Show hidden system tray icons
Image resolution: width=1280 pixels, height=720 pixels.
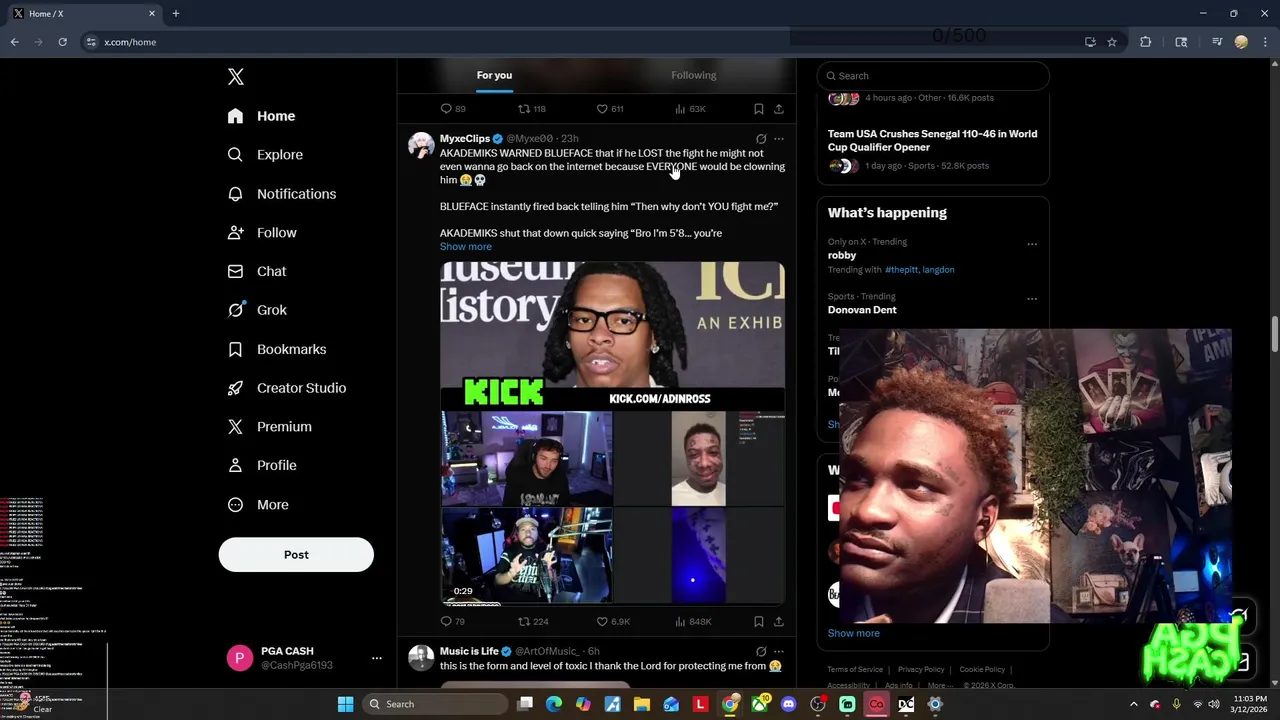(1134, 704)
